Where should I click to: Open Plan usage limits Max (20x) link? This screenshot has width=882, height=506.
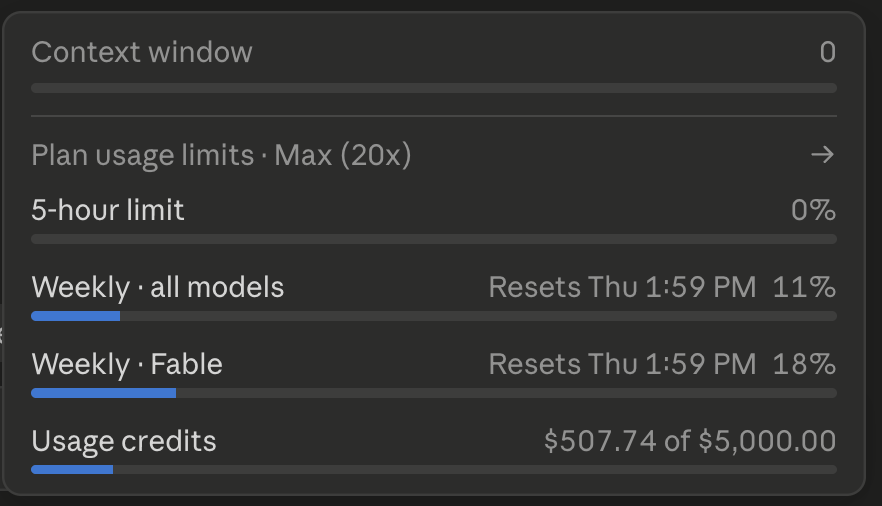(221, 155)
